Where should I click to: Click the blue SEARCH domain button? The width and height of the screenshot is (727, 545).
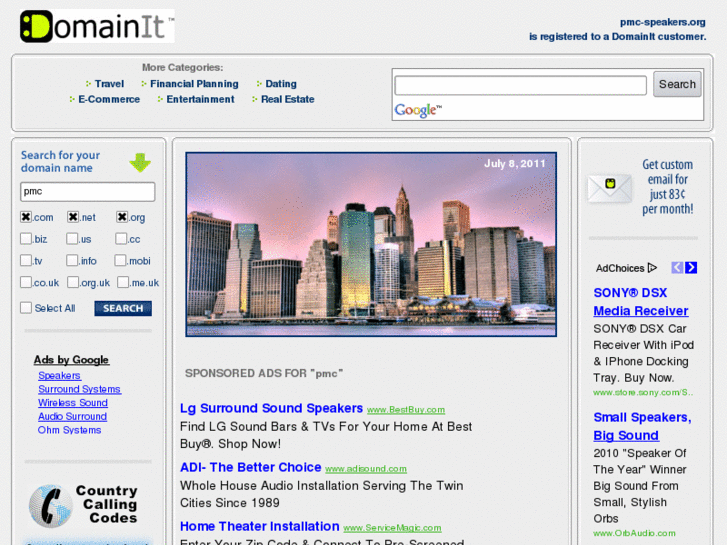[123, 309]
